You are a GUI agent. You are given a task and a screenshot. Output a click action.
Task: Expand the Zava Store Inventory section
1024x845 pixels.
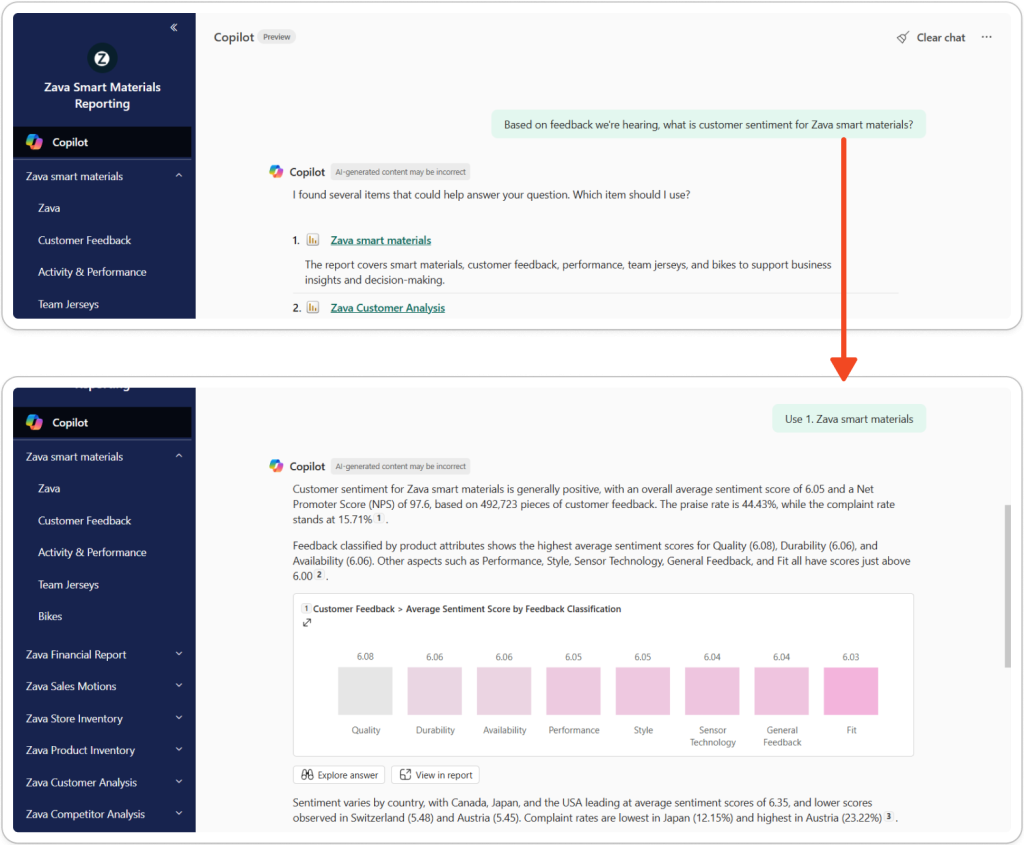coord(179,719)
